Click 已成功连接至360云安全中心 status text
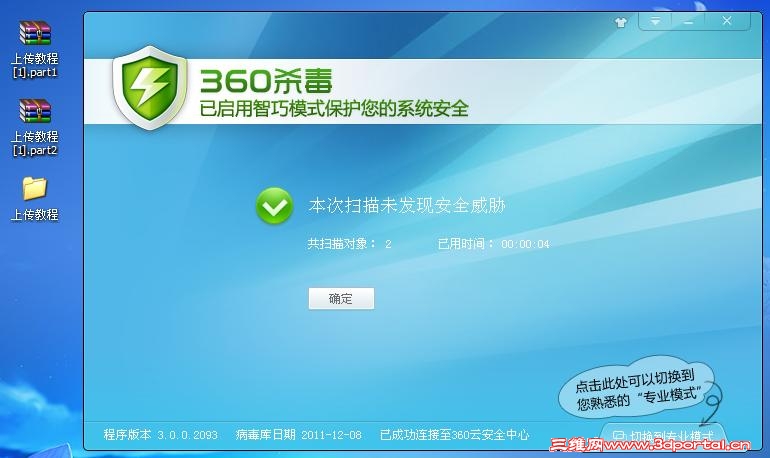This screenshot has width=770, height=458. tap(454, 435)
